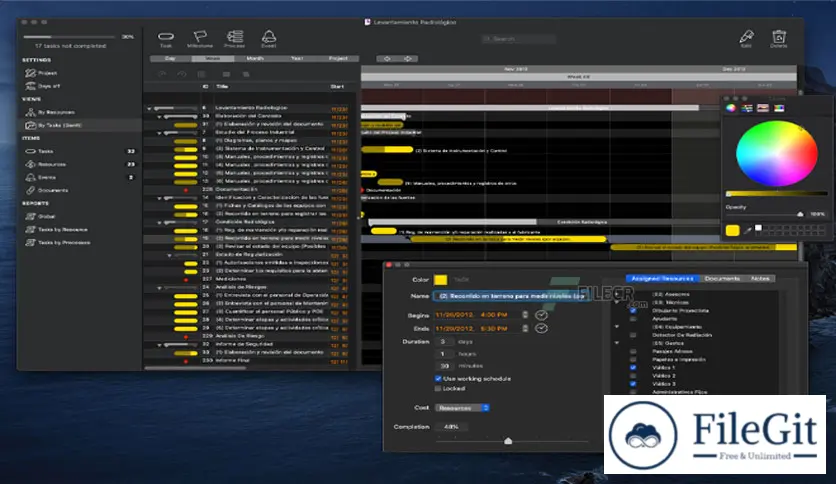Pick the eyedropper tool in Colors panel
This screenshot has height=484, width=836.
(747, 230)
